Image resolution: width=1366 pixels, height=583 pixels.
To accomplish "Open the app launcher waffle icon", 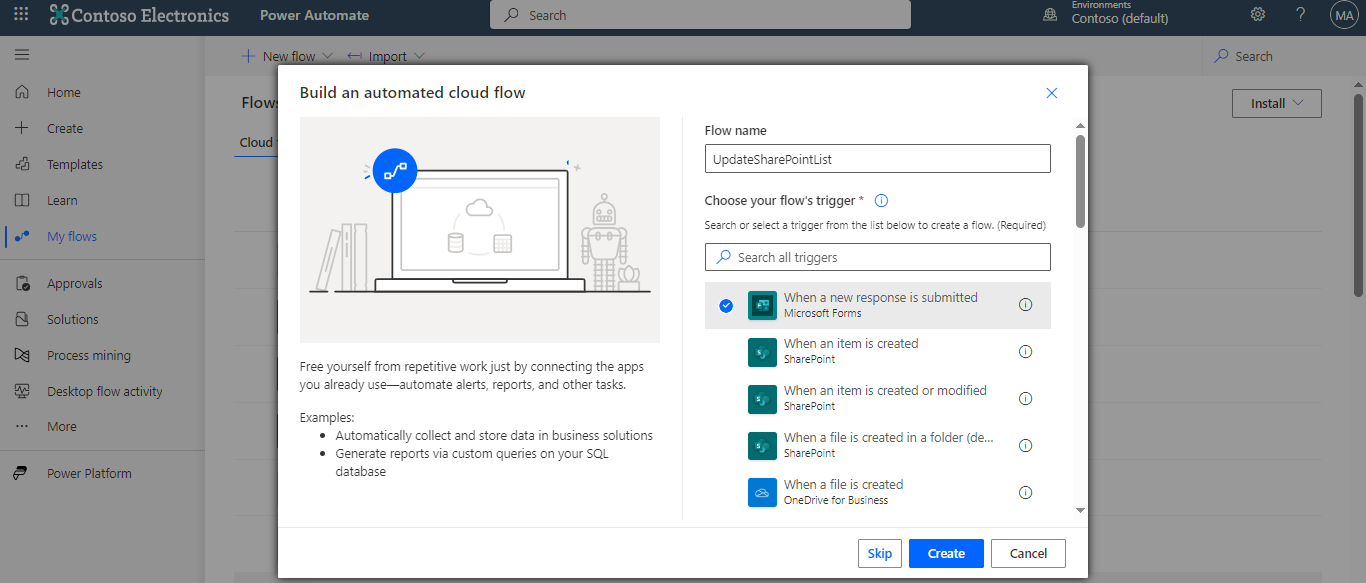I will (x=21, y=15).
